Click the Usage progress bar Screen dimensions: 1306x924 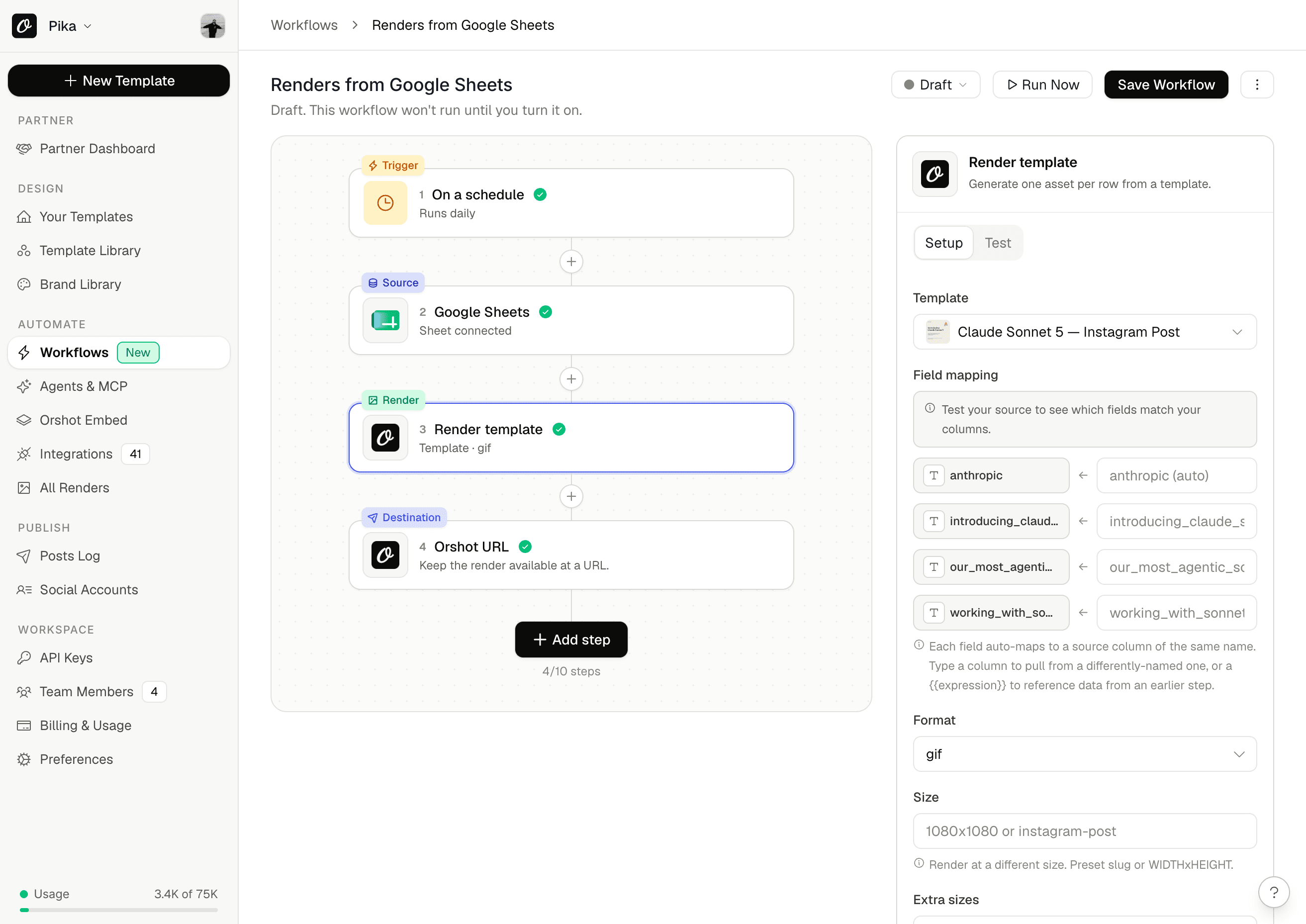pos(118,911)
